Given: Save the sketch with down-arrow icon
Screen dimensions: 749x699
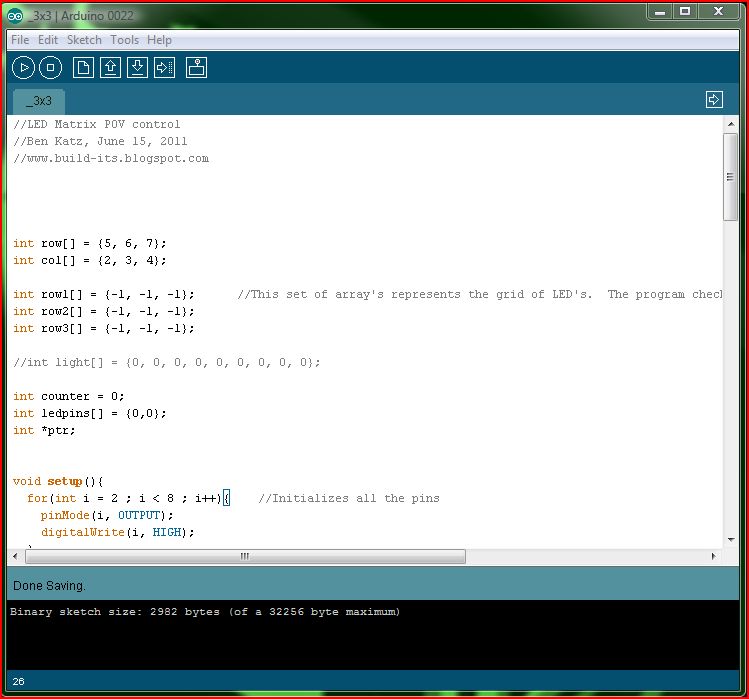Looking at the screenshot, I should click(137, 67).
